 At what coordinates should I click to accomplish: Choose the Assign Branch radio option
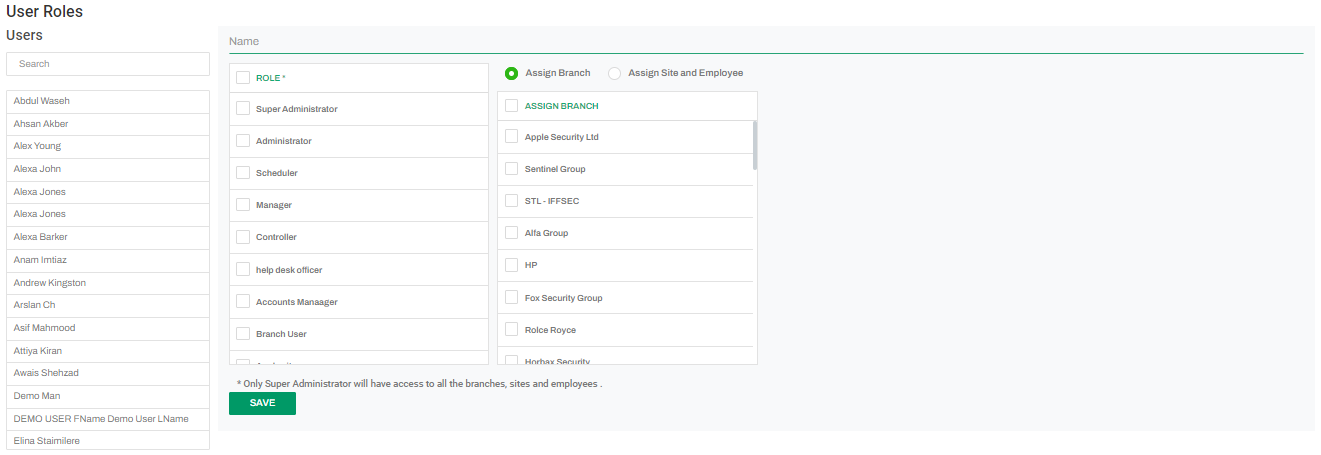pos(512,73)
